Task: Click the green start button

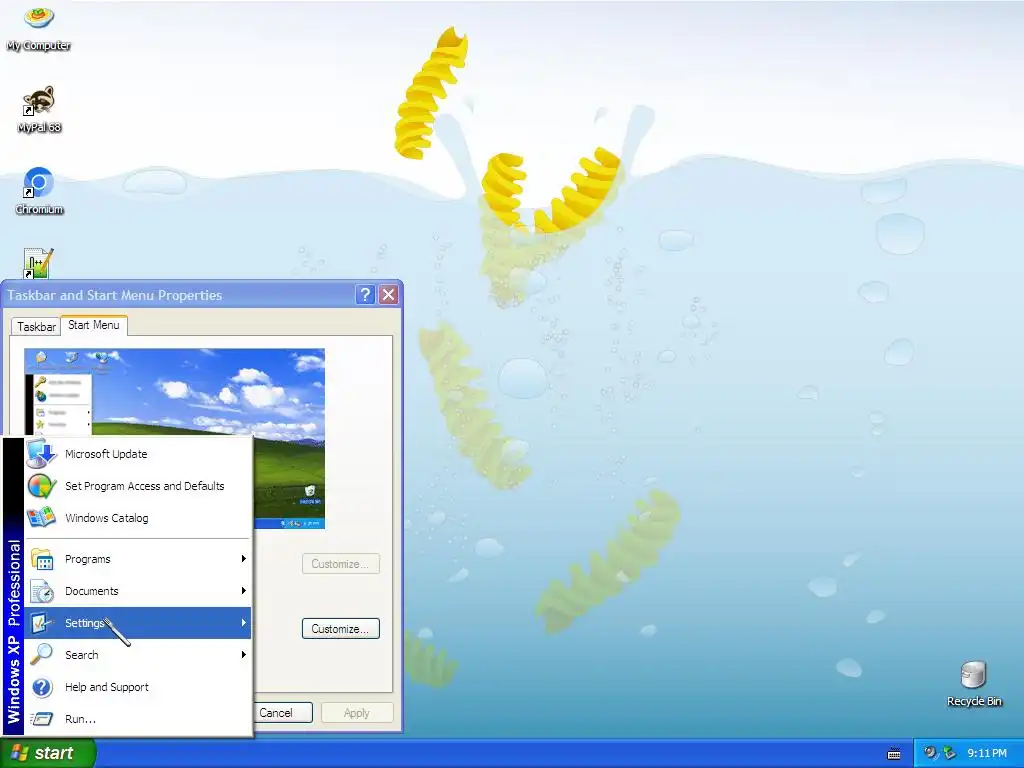Action: (48, 753)
